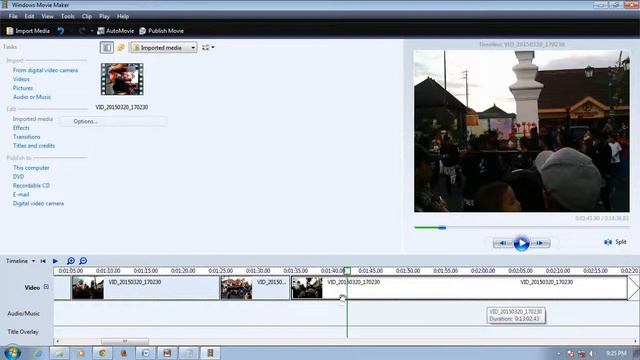Viewport: 640px width, 360px height.
Task: Click the Audio or Music import link
Action: [32, 97]
